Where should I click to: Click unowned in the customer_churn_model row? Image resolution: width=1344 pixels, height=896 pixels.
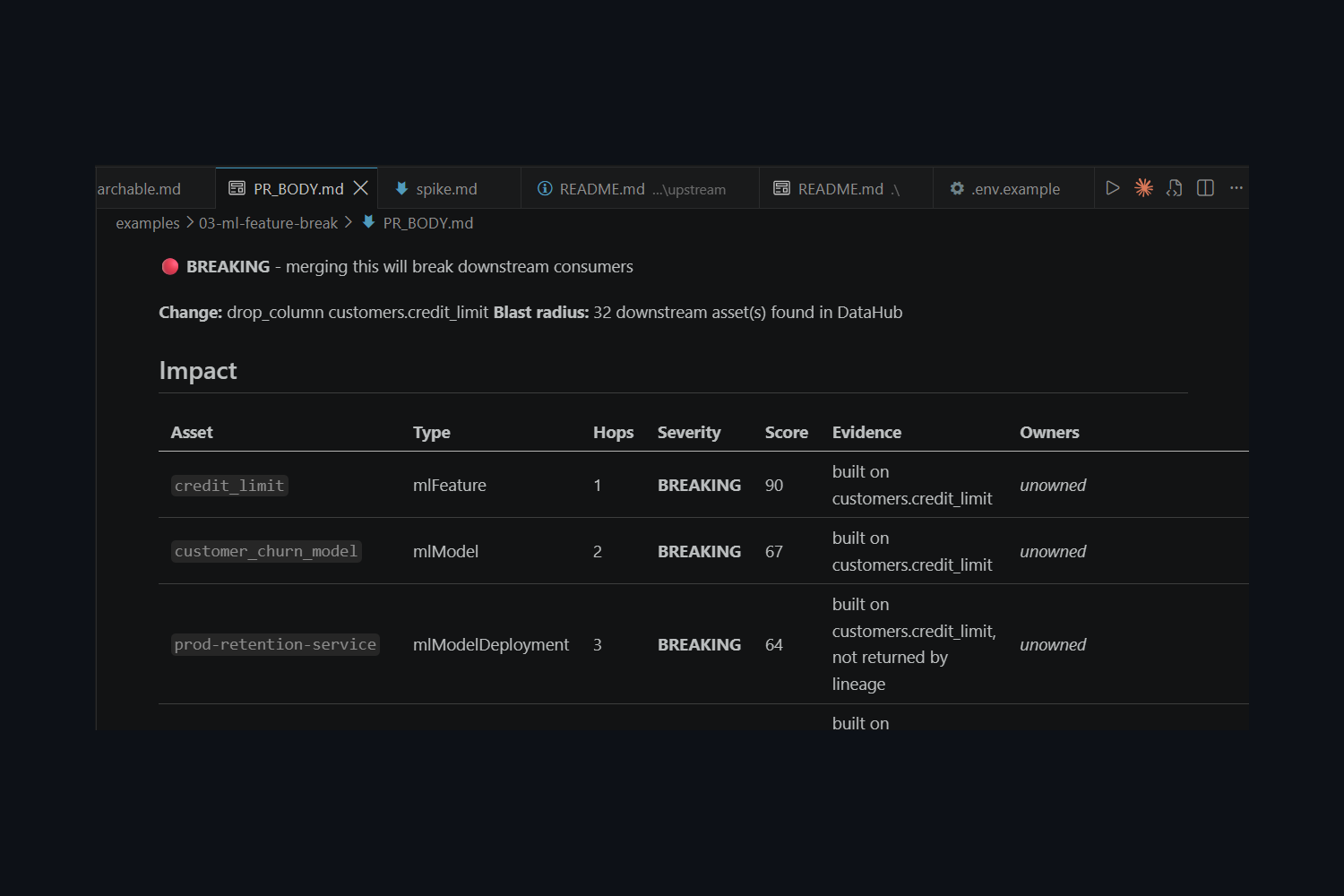(1053, 552)
